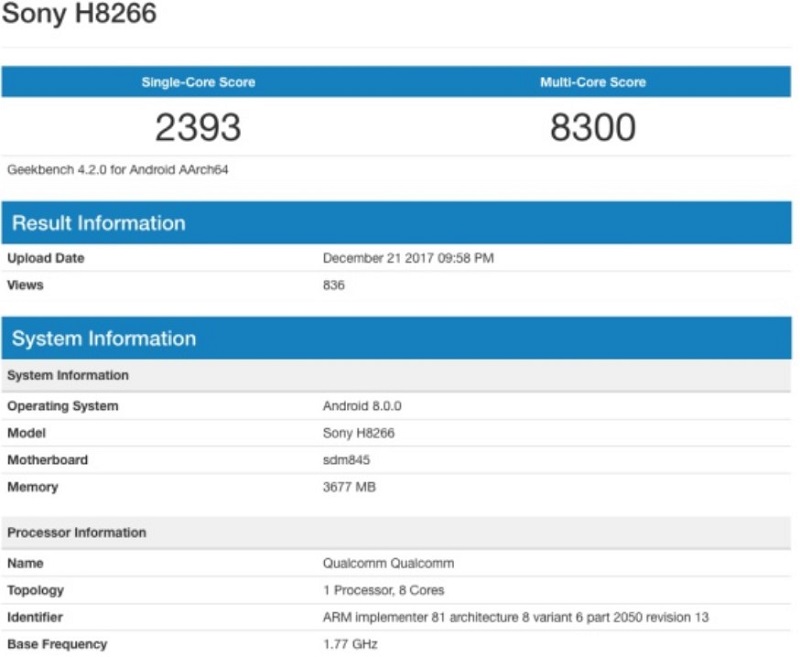
Task: Select the Model label
Action: (x=27, y=433)
